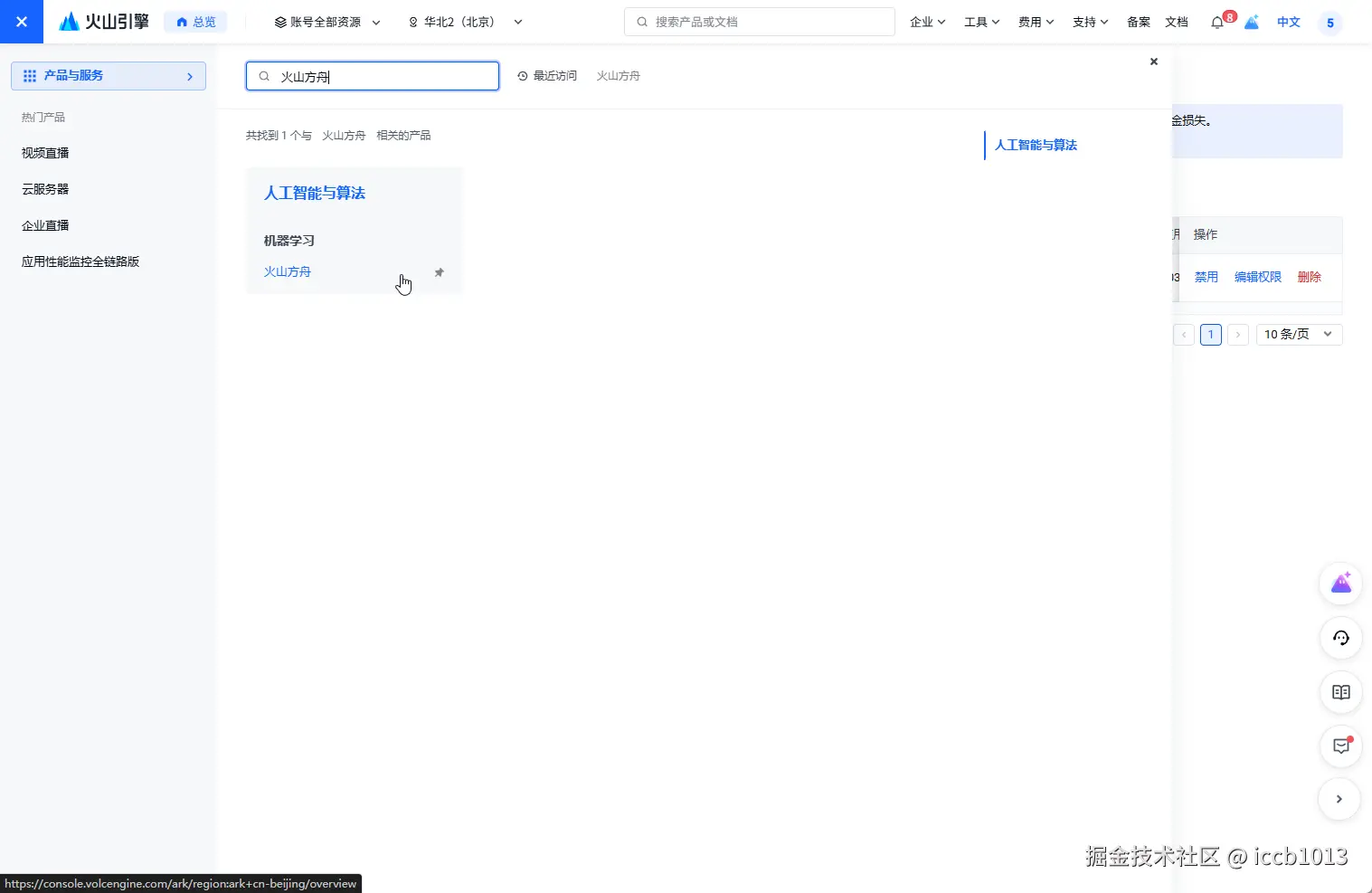Expand the 产品与服务 panel chevron

[189, 76]
